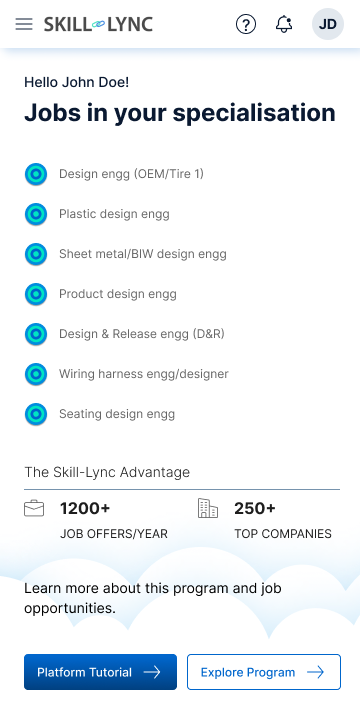Click the Platform Tutorial button
360x720 pixels.
pyautogui.click(x=100, y=672)
